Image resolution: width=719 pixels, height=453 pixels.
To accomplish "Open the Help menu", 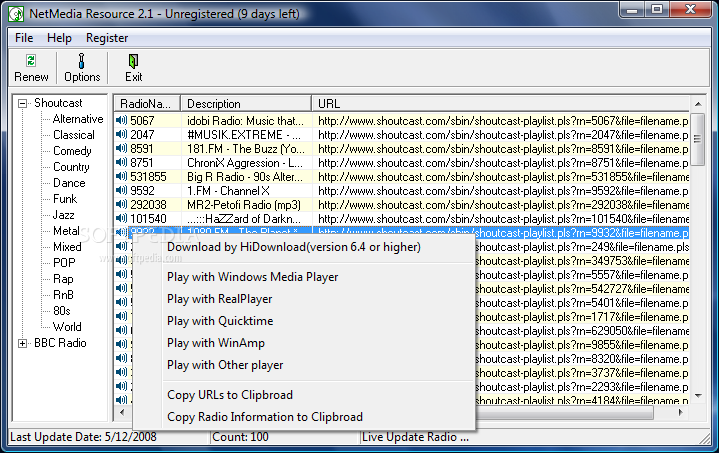I will pos(59,38).
